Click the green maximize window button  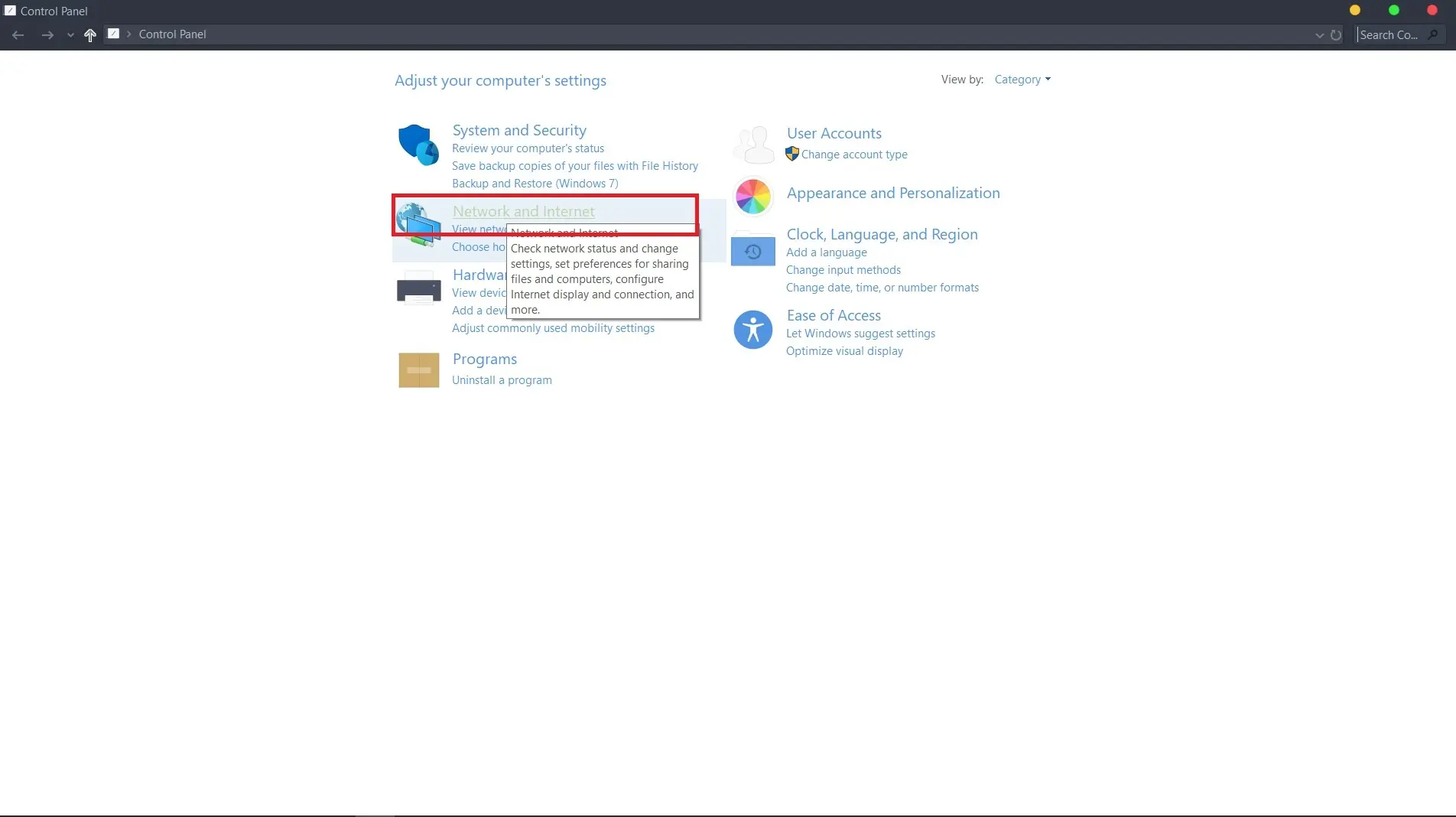point(1394,10)
